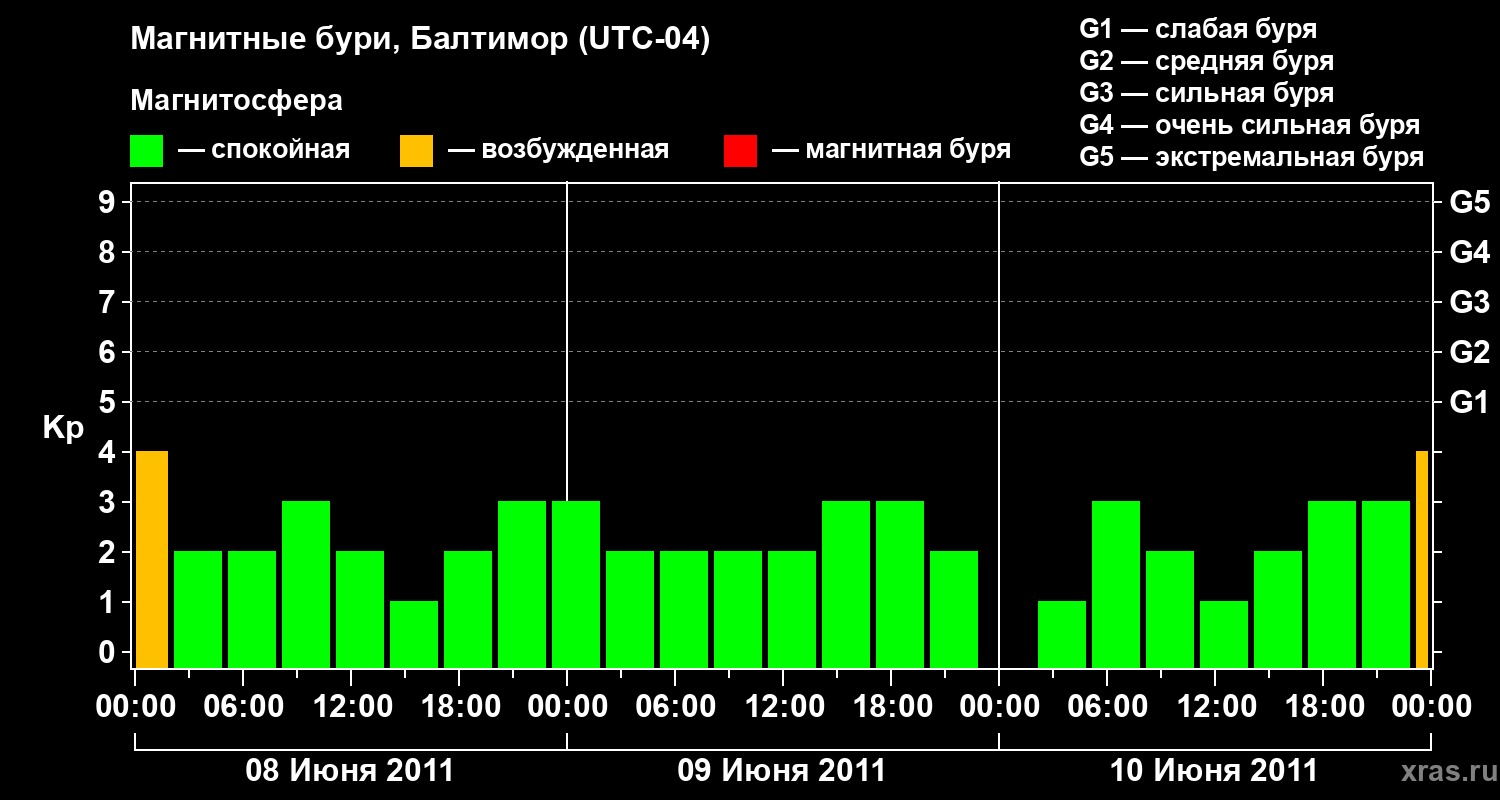Click the '18:00' label of 09 Июня

(x=891, y=707)
